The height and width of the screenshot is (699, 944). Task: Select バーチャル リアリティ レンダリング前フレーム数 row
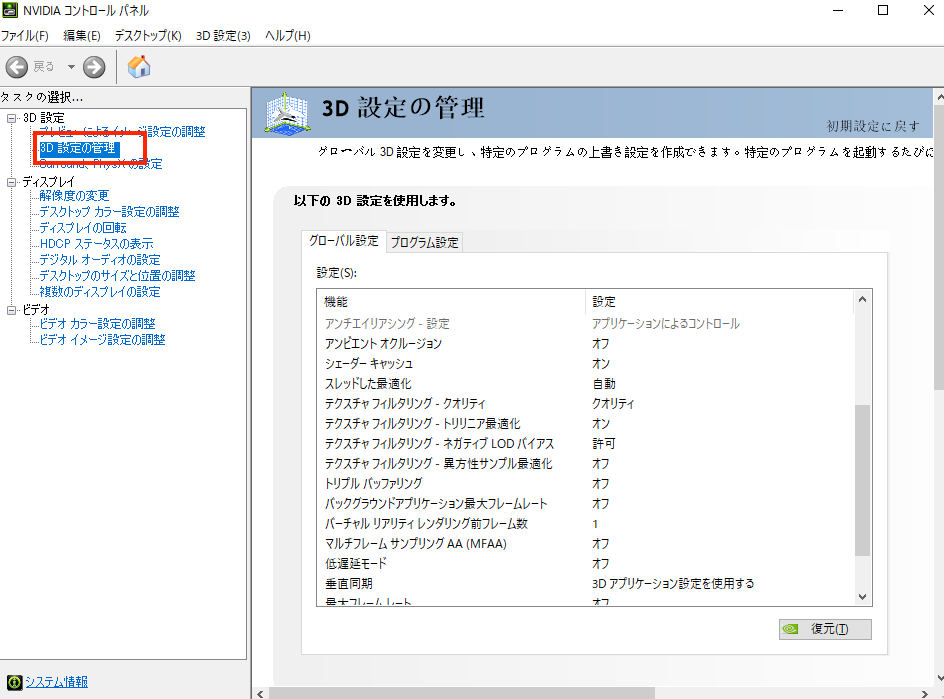click(x=585, y=524)
